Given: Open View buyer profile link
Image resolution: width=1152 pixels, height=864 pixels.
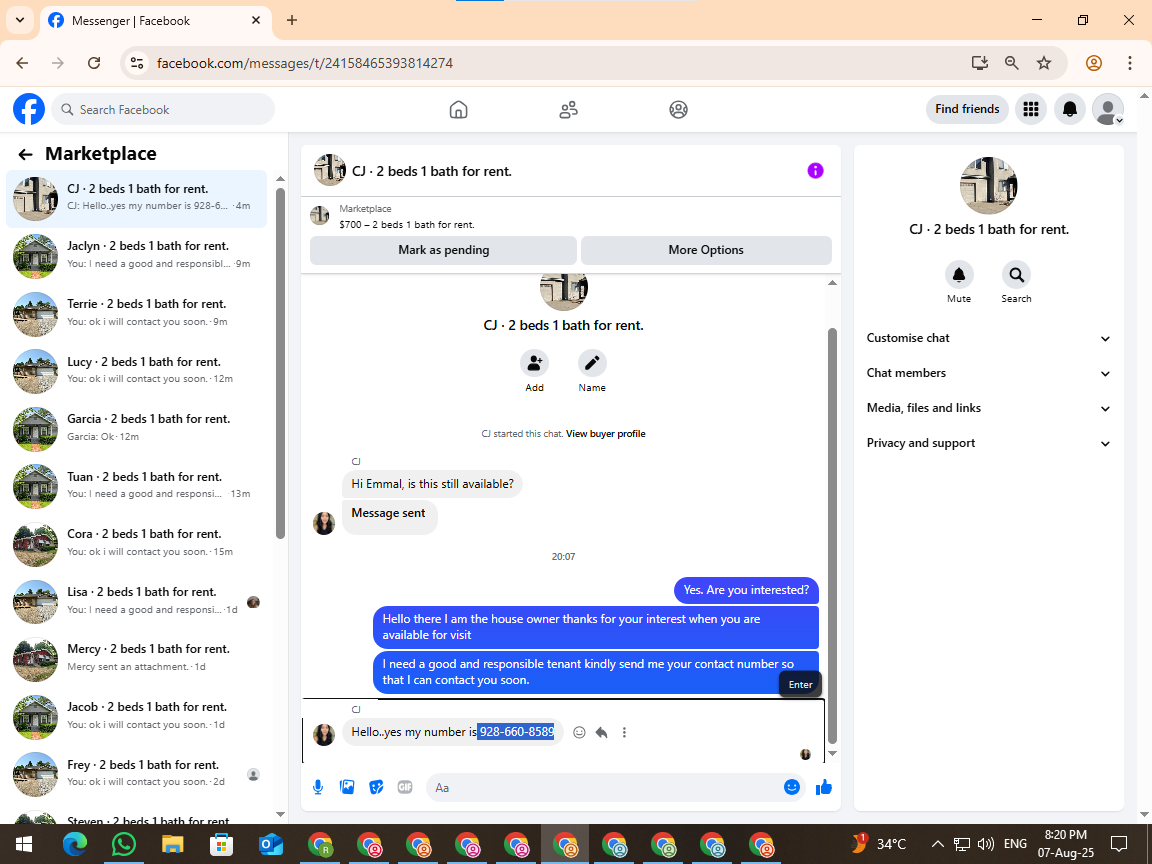Looking at the screenshot, I should coord(605,433).
